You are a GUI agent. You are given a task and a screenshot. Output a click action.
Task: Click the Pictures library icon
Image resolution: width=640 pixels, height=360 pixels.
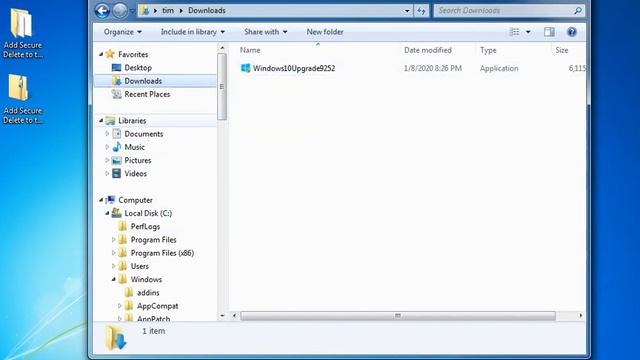[x=117, y=160]
